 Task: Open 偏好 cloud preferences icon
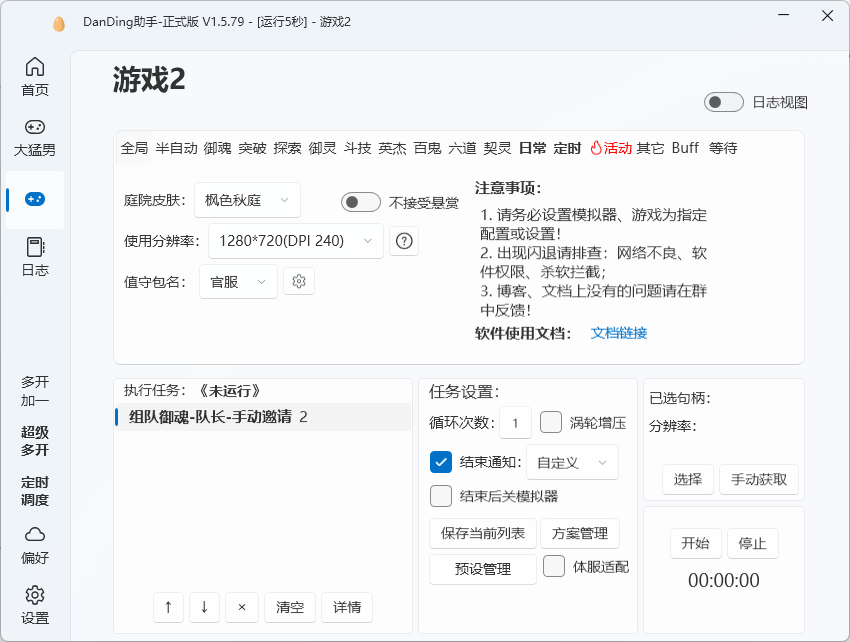point(35,534)
